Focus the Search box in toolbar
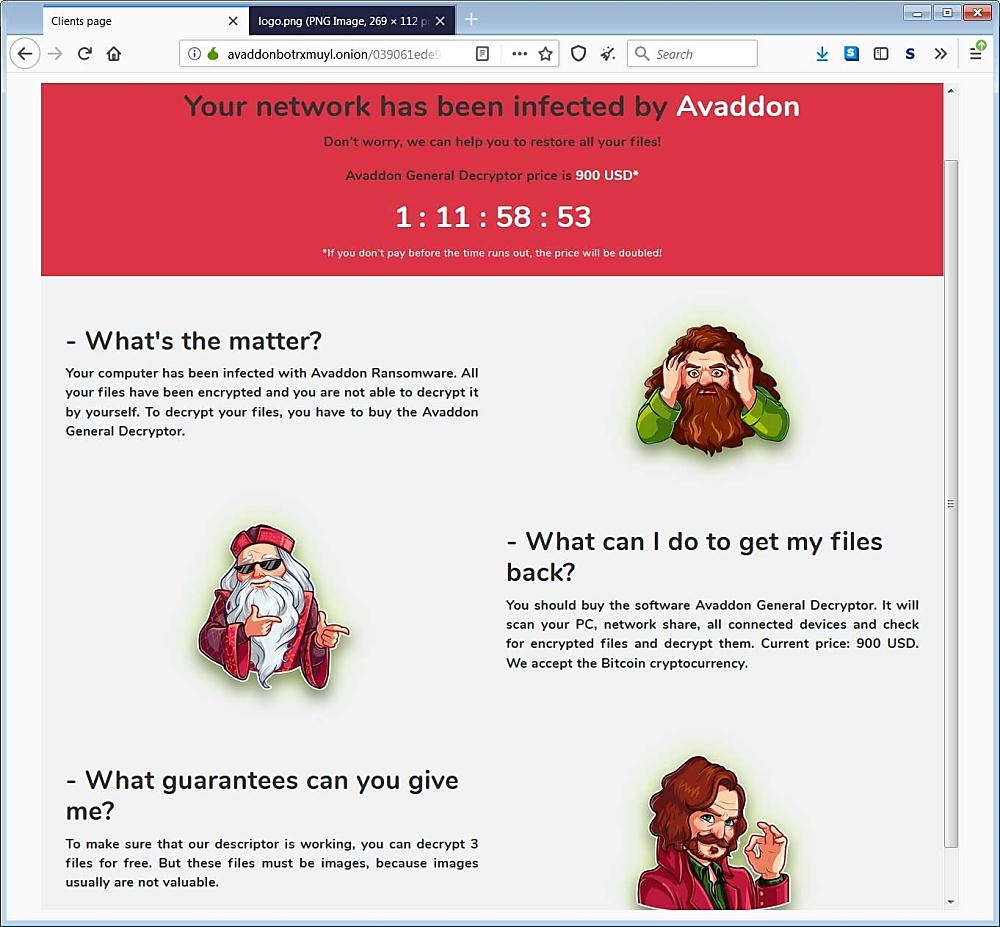Viewport: 1000px width, 927px height. click(x=693, y=54)
